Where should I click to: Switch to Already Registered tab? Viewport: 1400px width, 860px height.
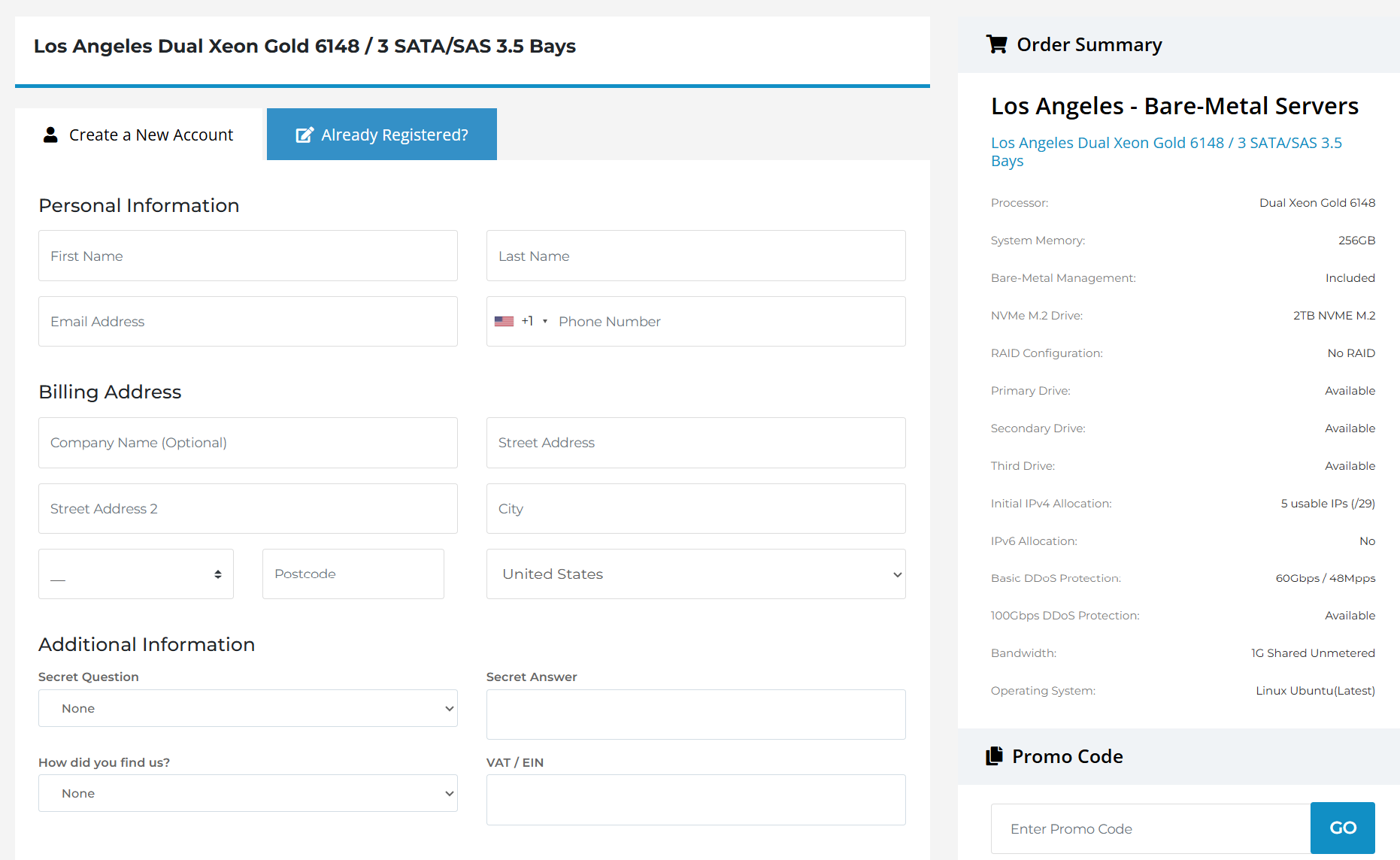[x=382, y=135]
